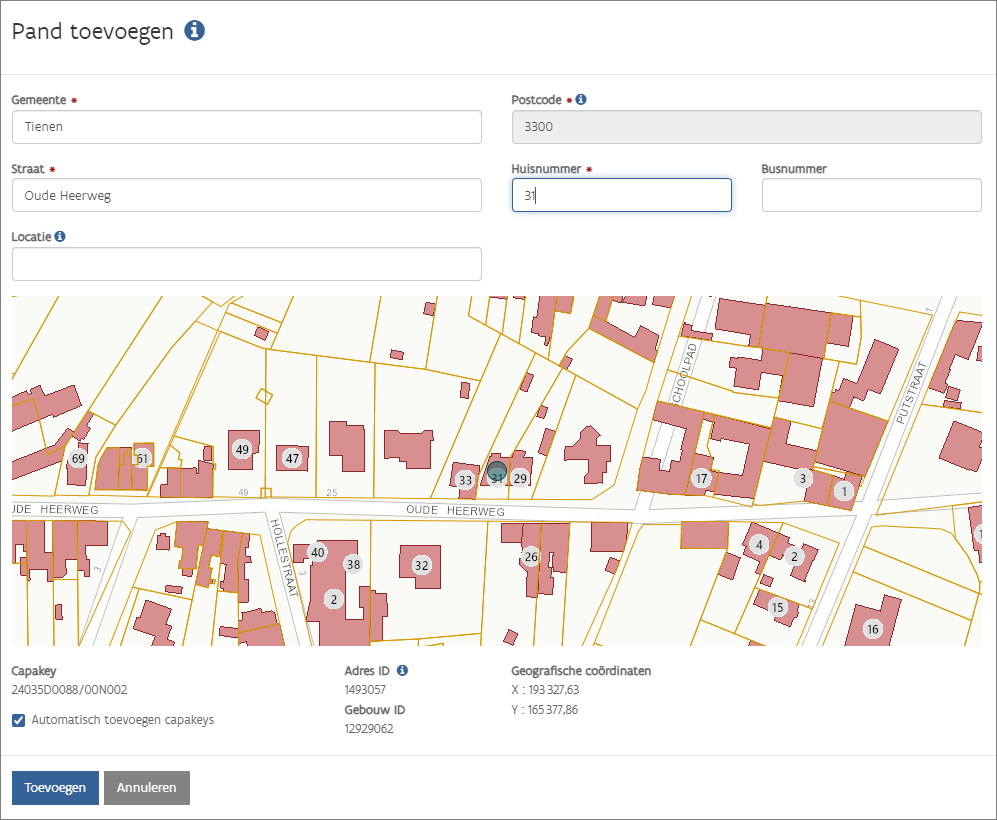Click the info icon beside Locatie label
Image resolution: width=997 pixels, height=820 pixels.
click(x=60, y=237)
